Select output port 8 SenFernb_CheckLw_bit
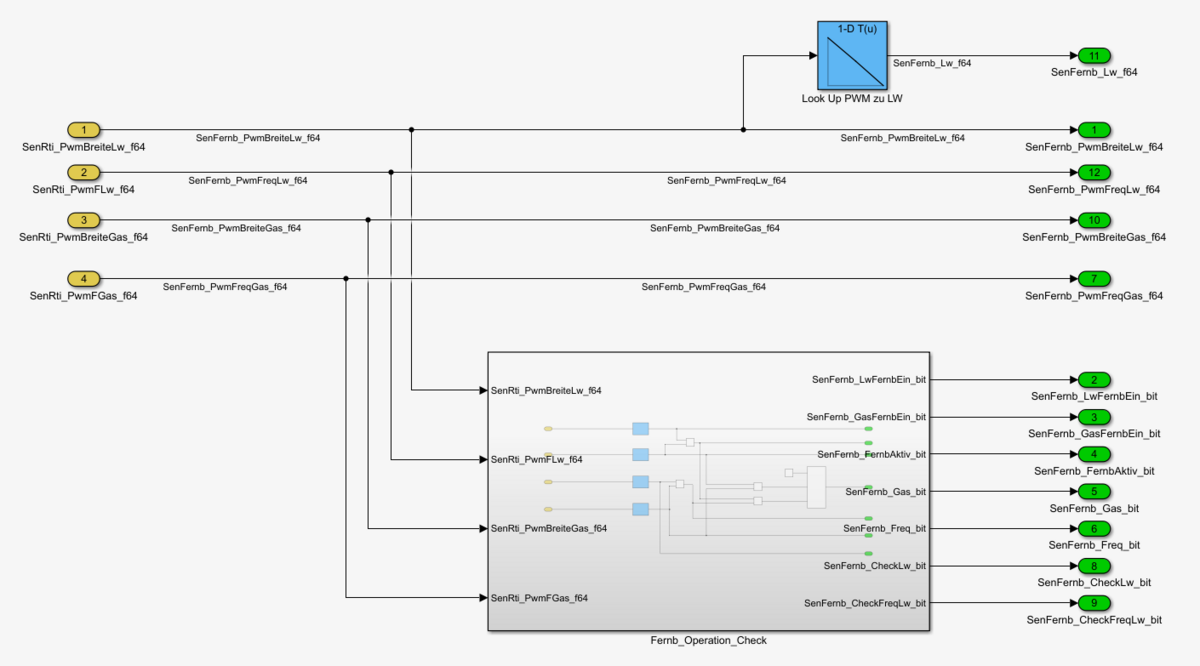The height and width of the screenshot is (666, 1200). (x=1094, y=566)
